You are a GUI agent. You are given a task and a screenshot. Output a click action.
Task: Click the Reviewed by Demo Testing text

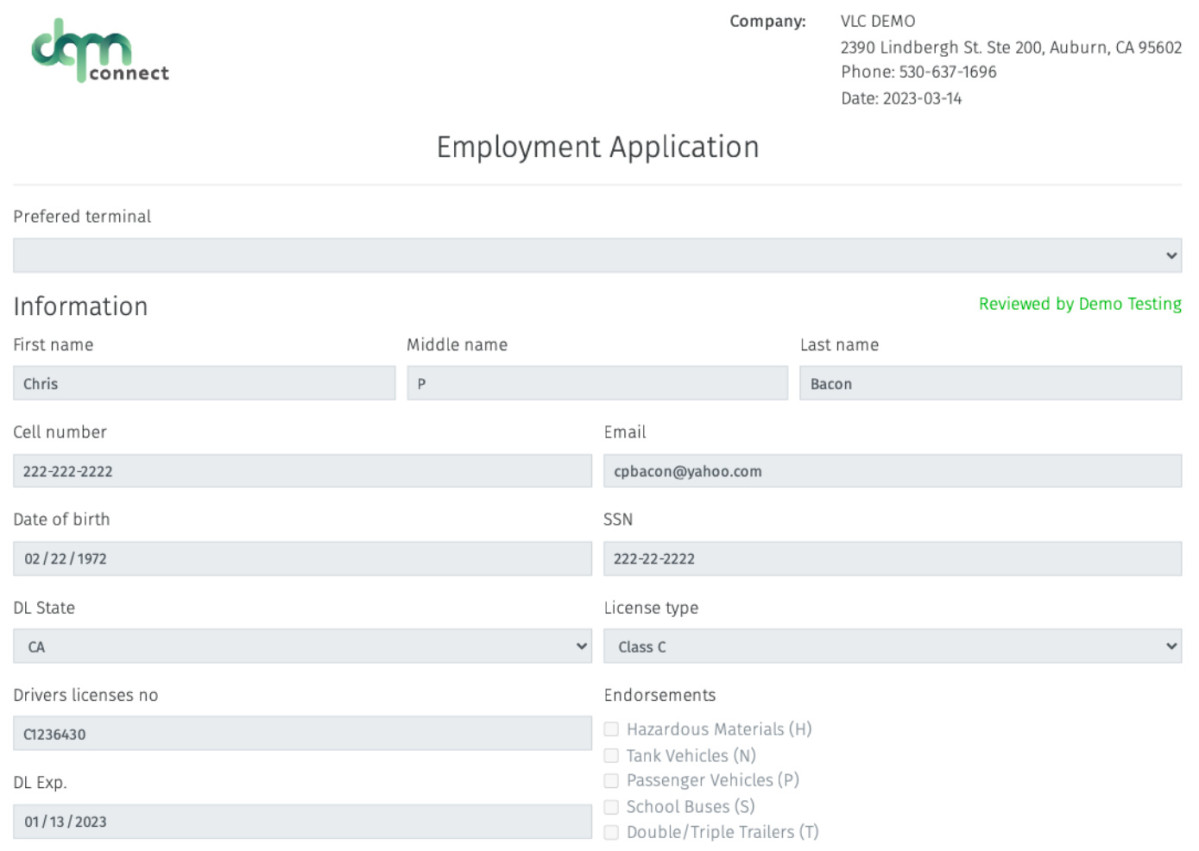pyautogui.click(x=1079, y=304)
